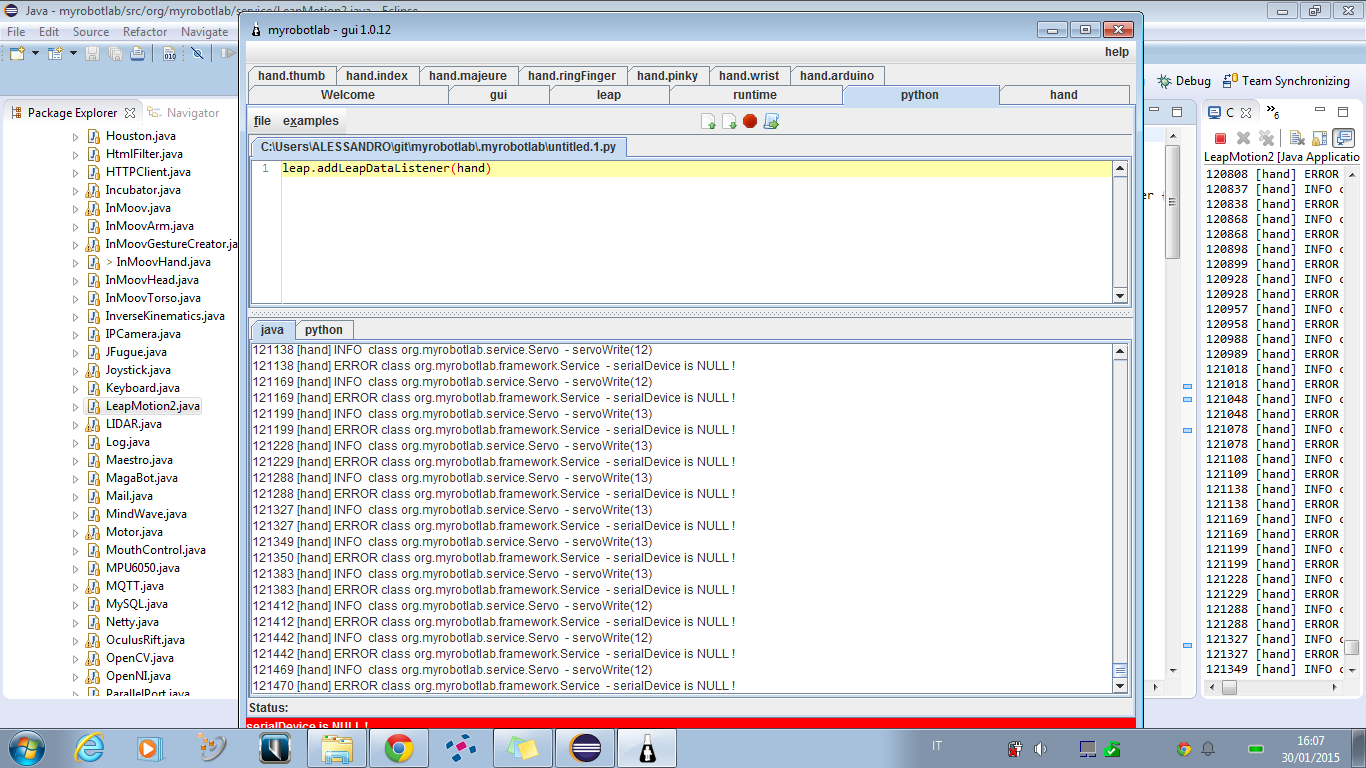Expand Houston.java in Package Explorer
Image resolution: width=1366 pixels, height=768 pixels.
[75, 136]
